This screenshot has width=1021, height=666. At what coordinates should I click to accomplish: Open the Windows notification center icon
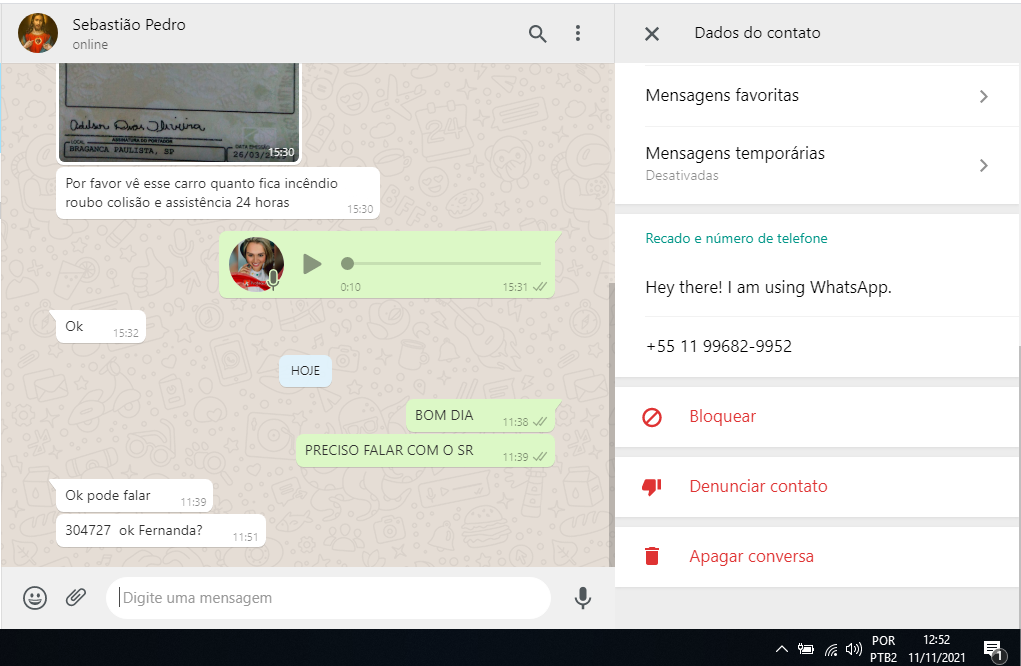click(992, 649)
